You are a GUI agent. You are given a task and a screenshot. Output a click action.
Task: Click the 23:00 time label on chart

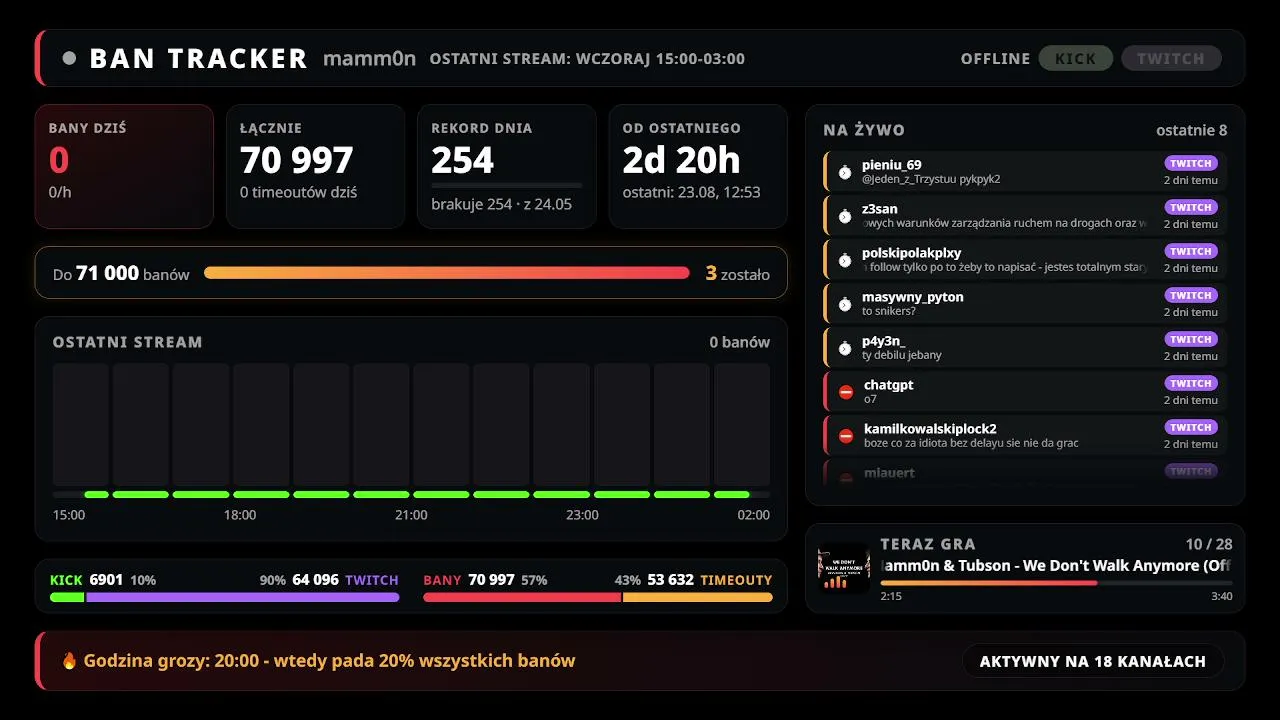tap(582, 515)
